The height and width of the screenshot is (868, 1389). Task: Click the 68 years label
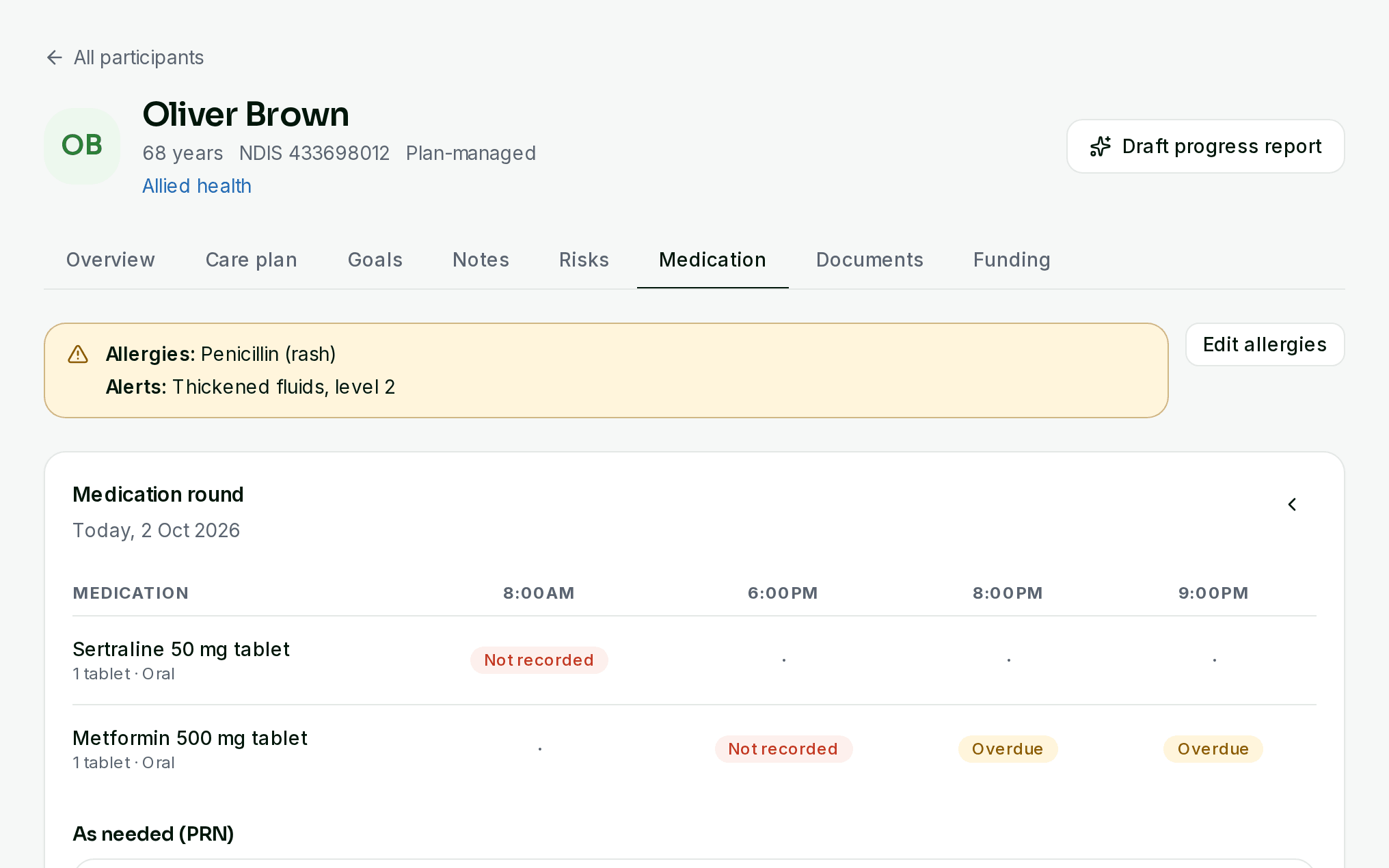pos(183,153)
